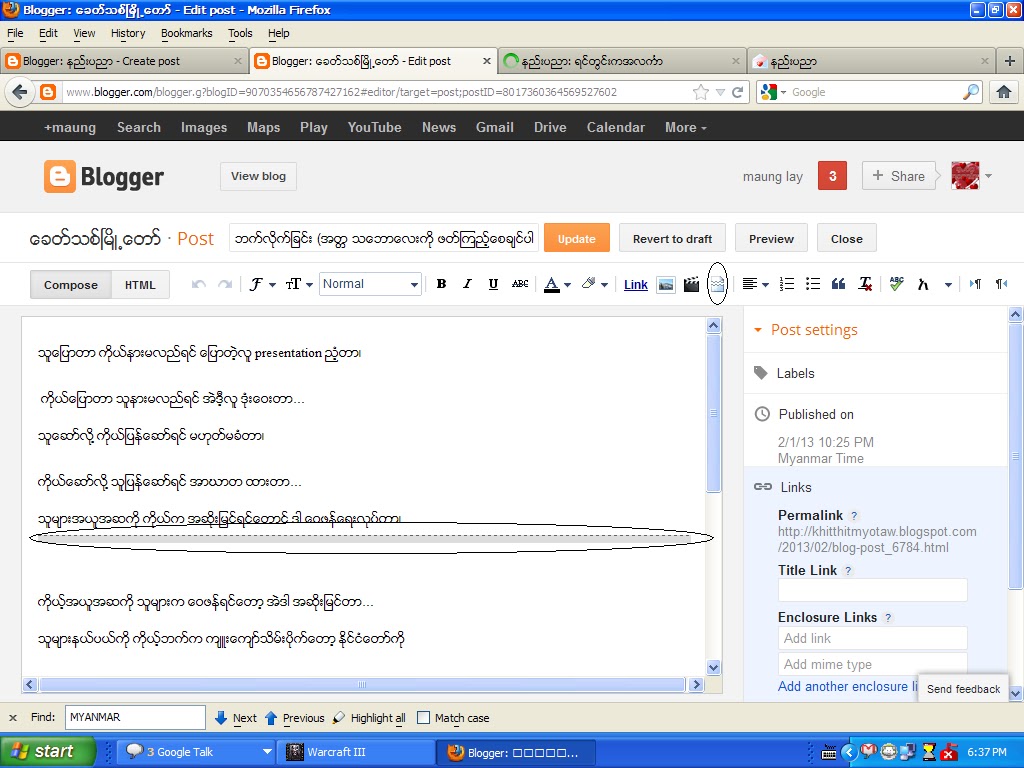Close the find bar
Viewport: 1024px width, 768px height.
(x=12, y=718)
